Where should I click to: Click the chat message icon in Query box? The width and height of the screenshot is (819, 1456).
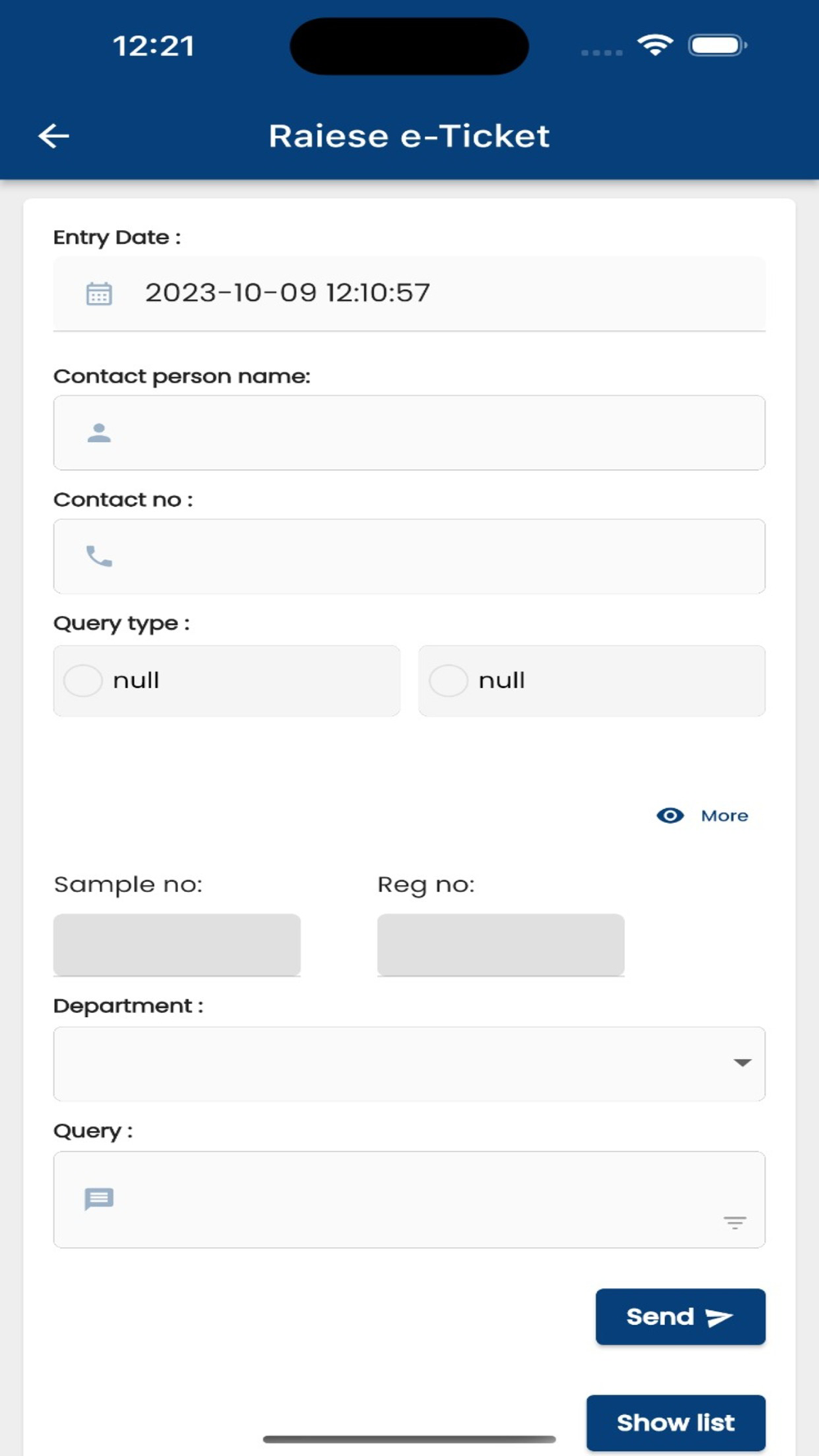99,1199
